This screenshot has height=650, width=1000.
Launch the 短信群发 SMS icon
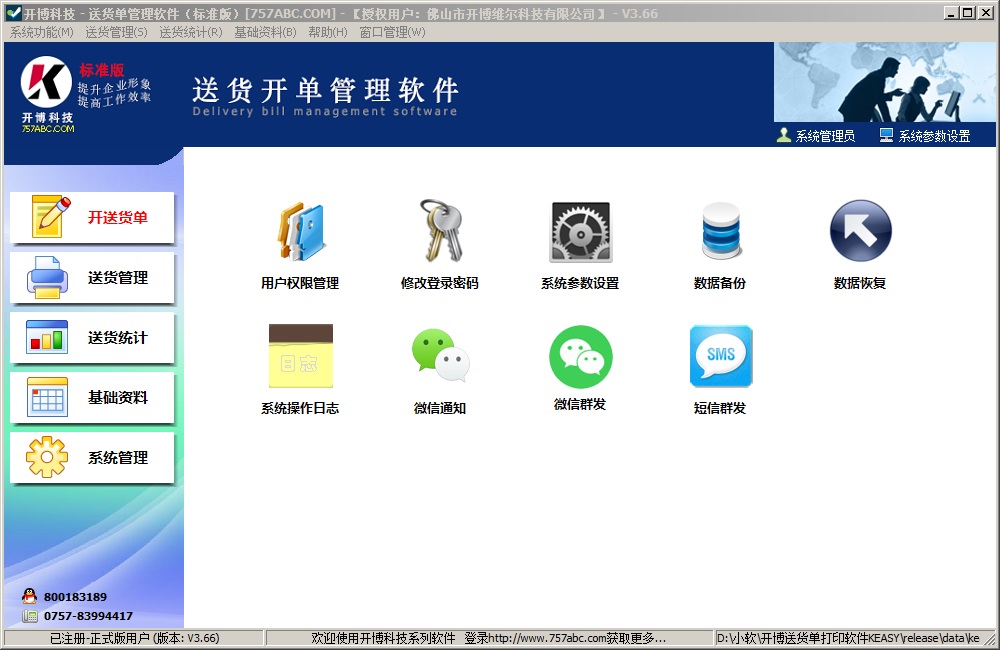720,357
